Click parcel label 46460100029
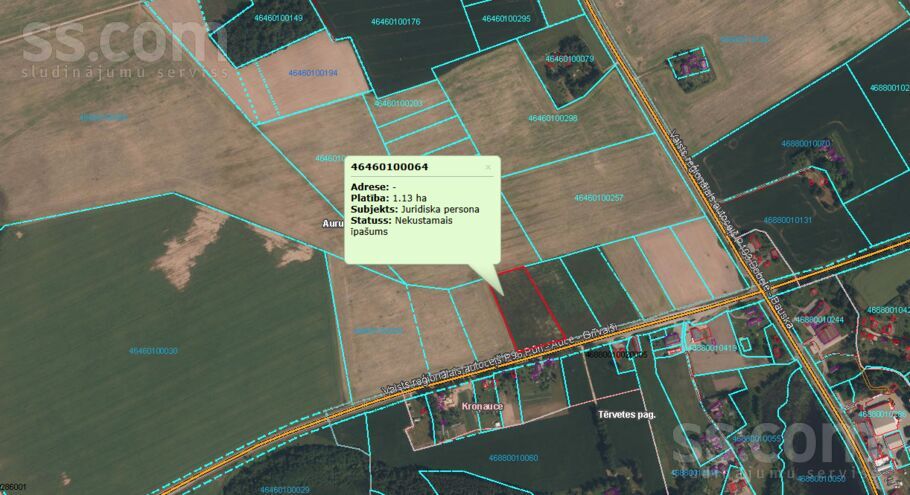Screen dimensions: 910x495 (285, 489)
